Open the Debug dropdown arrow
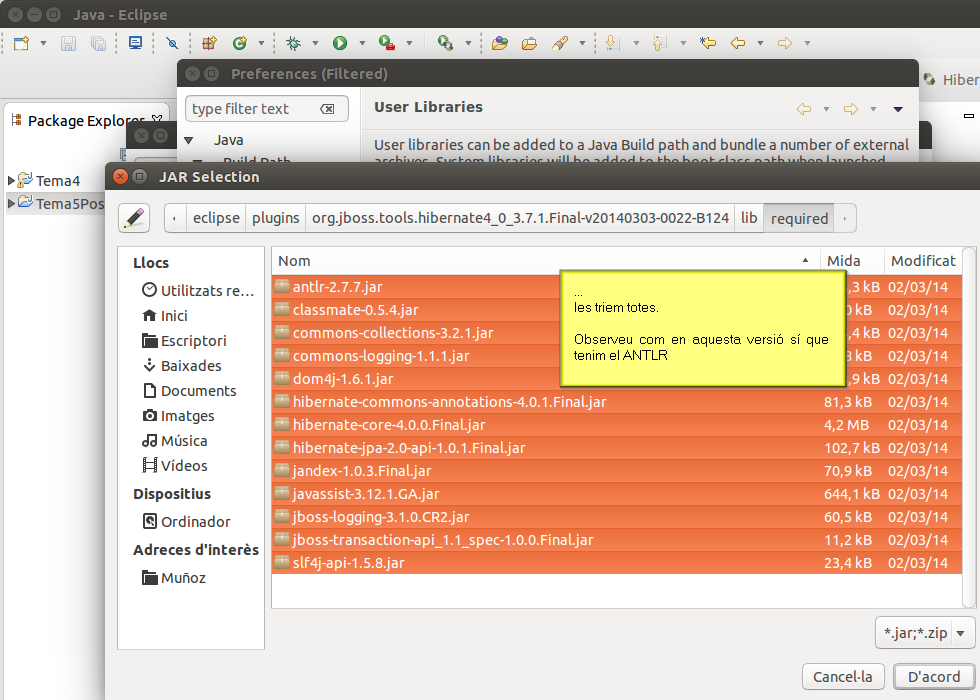This screenshot has height=700, width=980. [x=315, y=43]
